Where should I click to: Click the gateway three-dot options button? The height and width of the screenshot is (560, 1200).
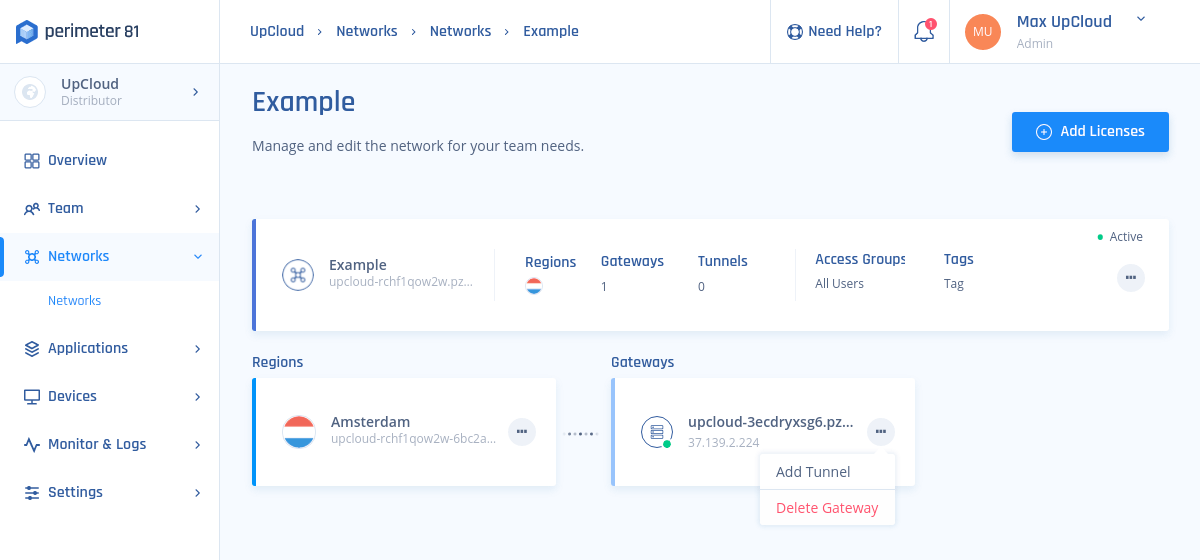pos(880,432)
